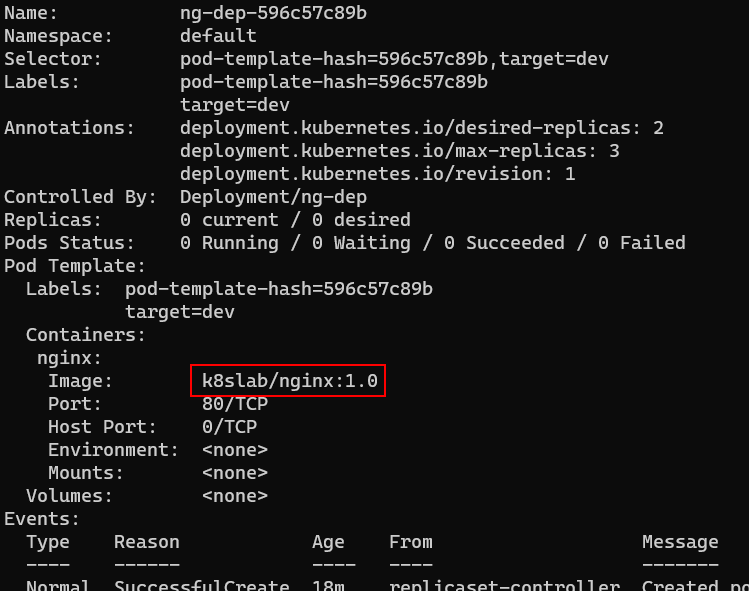The width and height of the screenshot is (749, 591).
Task: Click the Reason column header in Events
Action: pyautogui.click(x=146, y=542)
